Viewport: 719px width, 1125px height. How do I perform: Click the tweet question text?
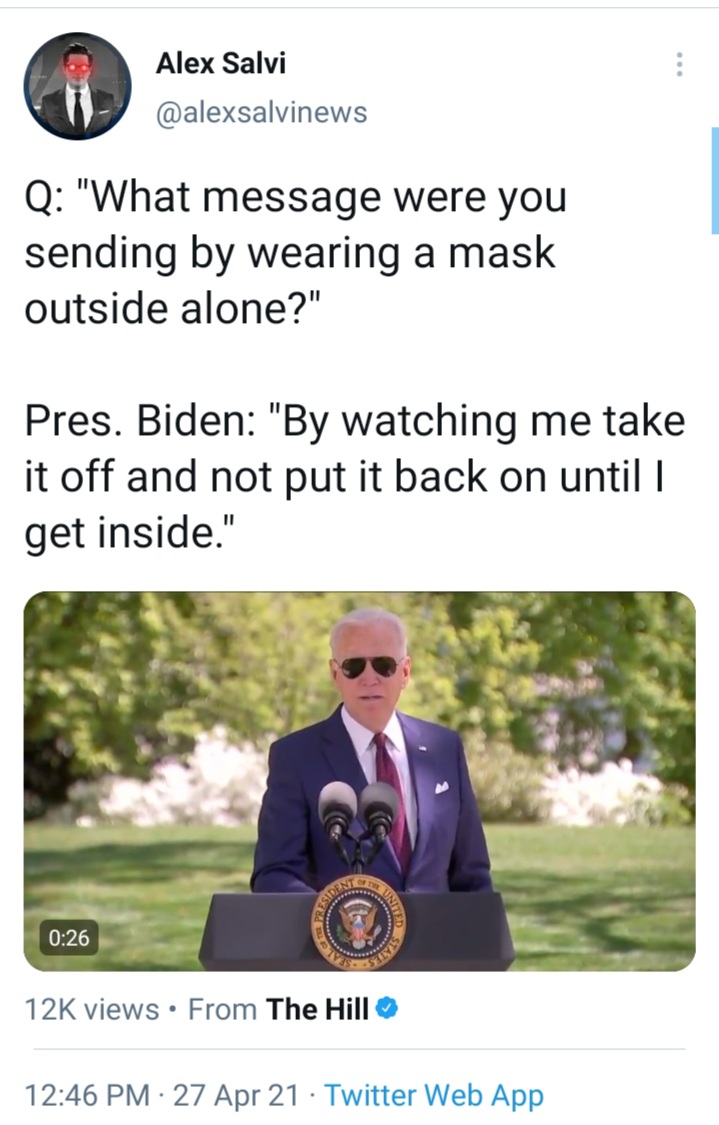296,253
